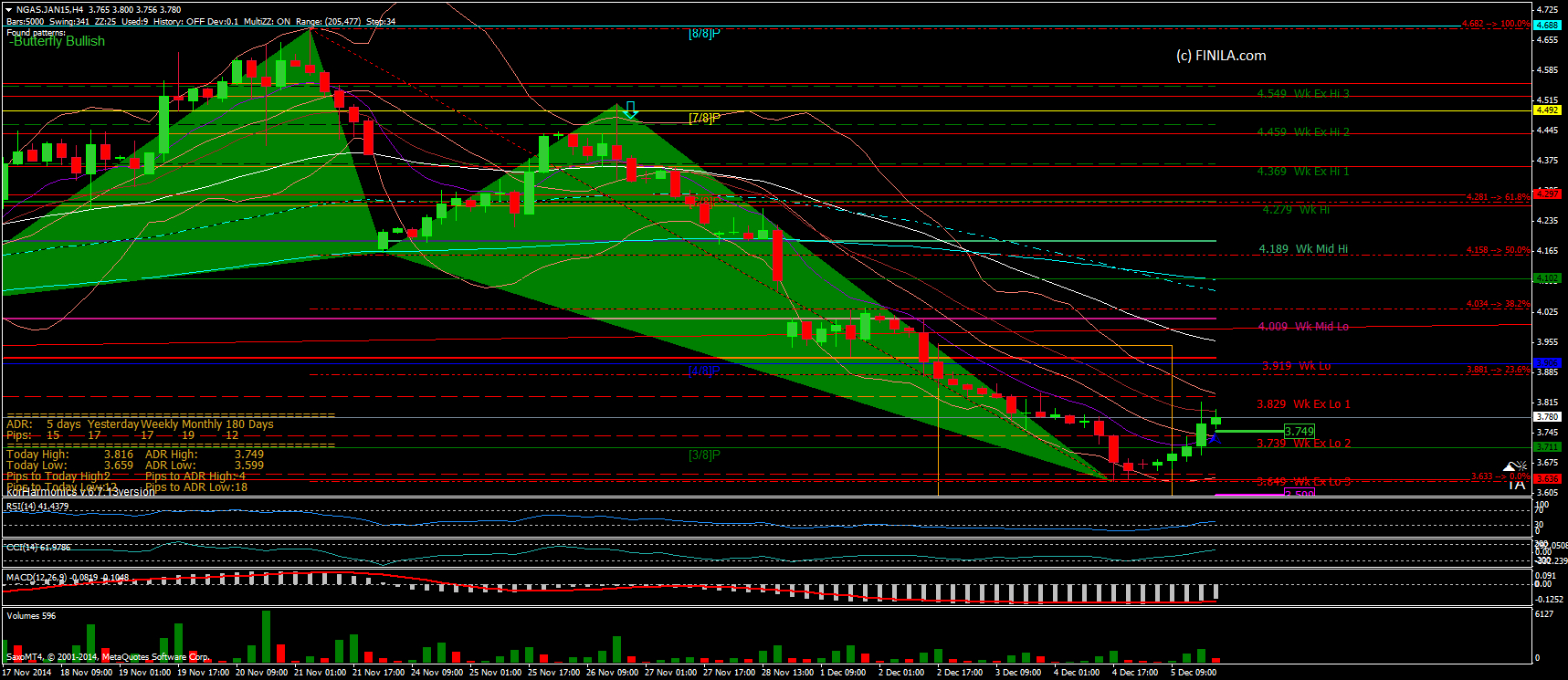Screen dimensions: 1568x680
Task: Click the green 3.711 price axis tag
Action: pyautogui.click(x=1547, y=447)
